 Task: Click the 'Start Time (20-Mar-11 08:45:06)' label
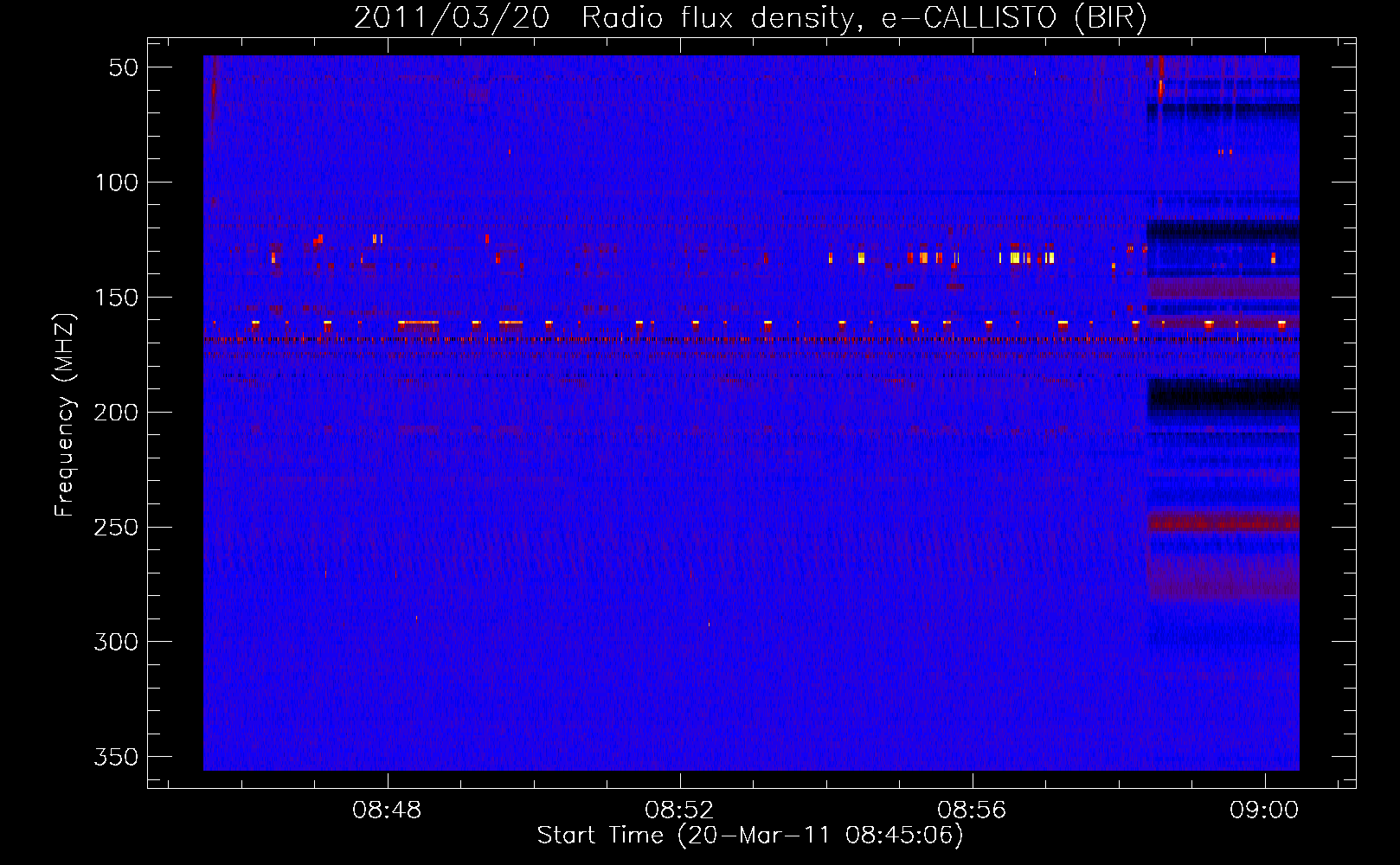tap(750, 836)
